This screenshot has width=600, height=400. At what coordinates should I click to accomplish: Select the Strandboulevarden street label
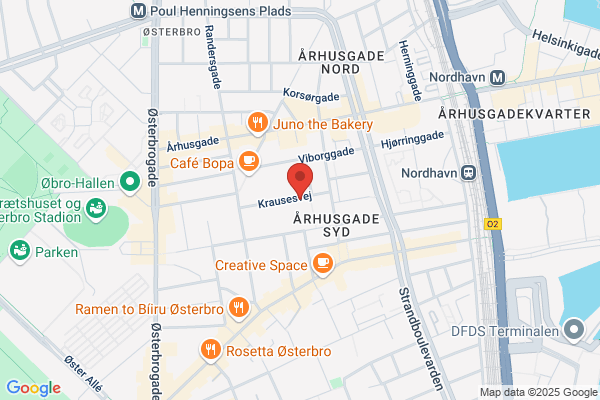tap(421, 339)
